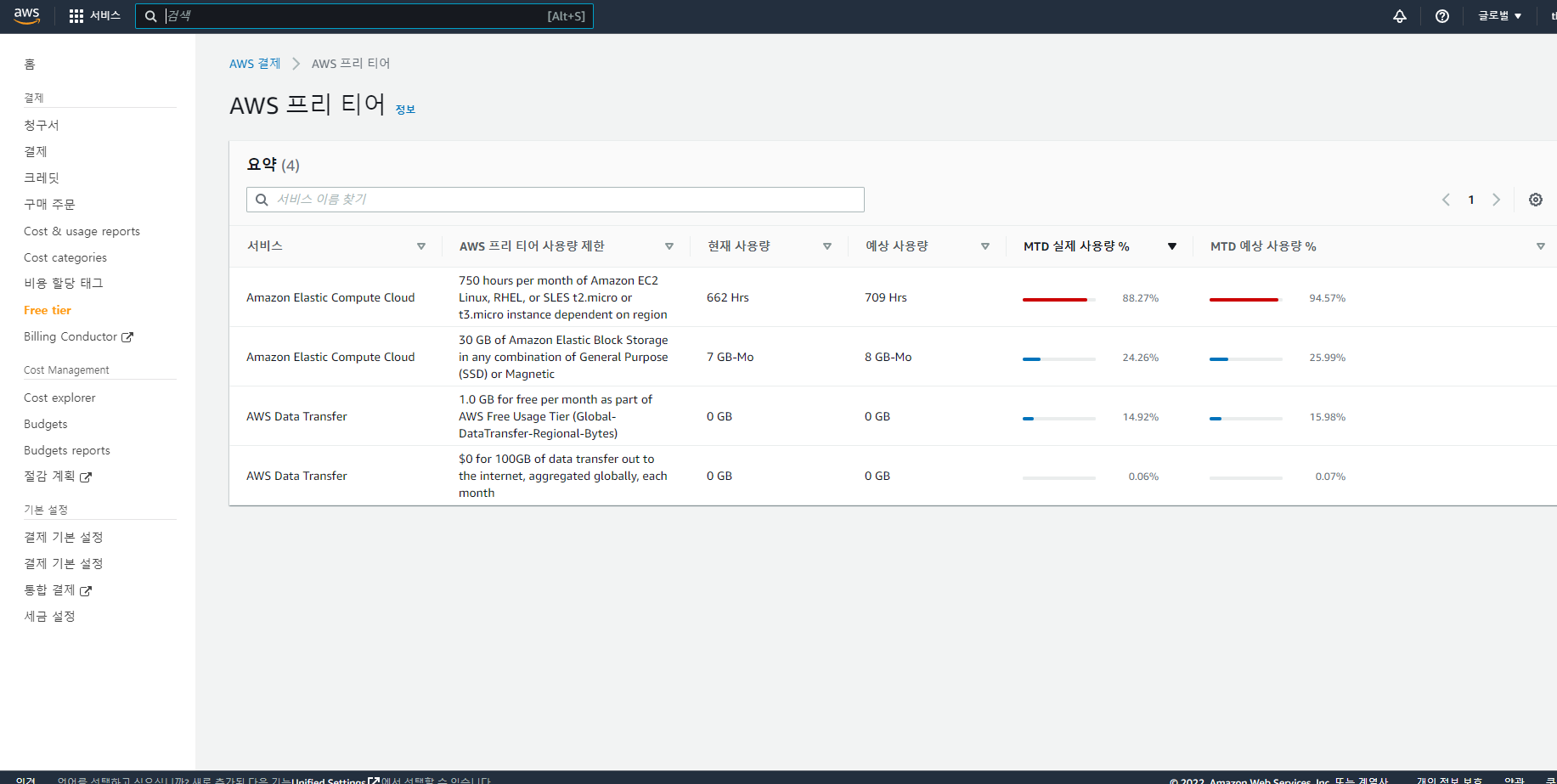Open Cost & usage reports page
The height and width of the screenshot is (784, 1557).
click(x=82, y=231)
